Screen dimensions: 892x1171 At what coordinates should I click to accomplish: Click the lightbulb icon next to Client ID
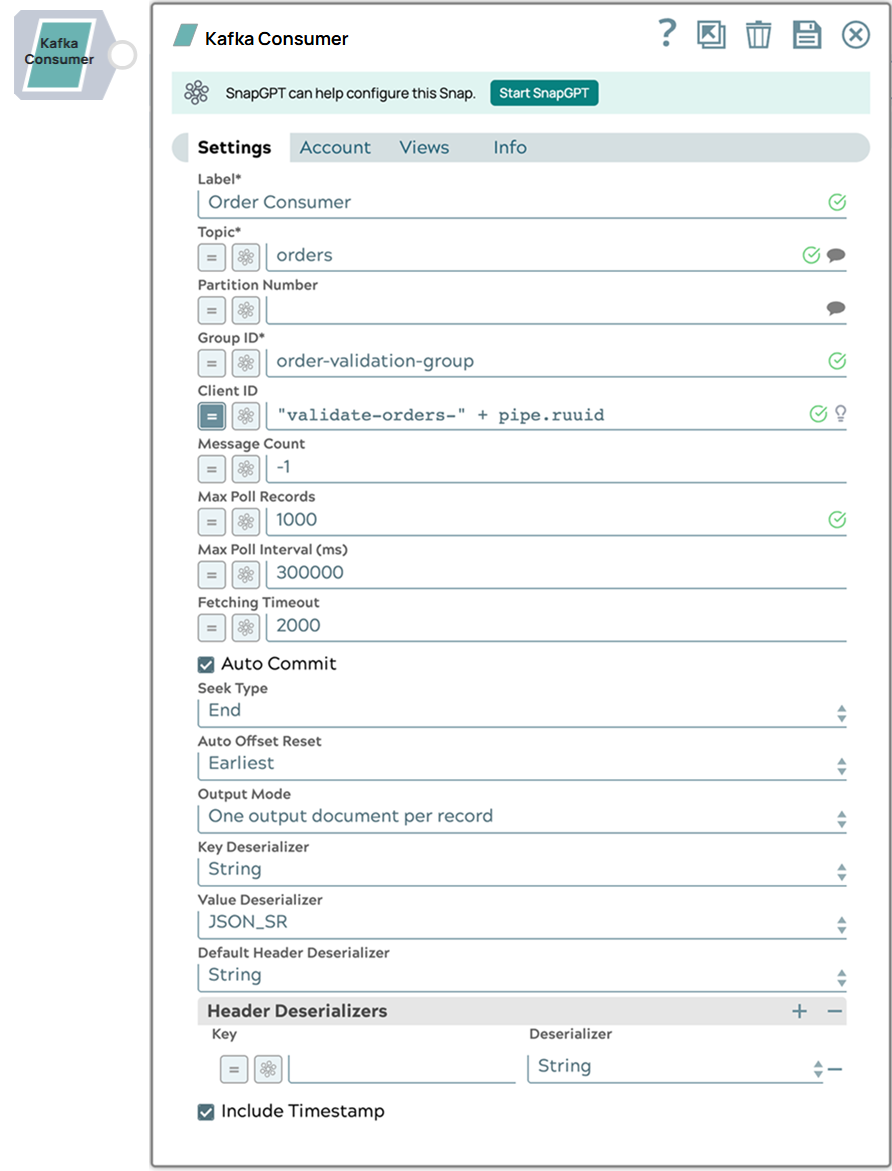(841, 414)
